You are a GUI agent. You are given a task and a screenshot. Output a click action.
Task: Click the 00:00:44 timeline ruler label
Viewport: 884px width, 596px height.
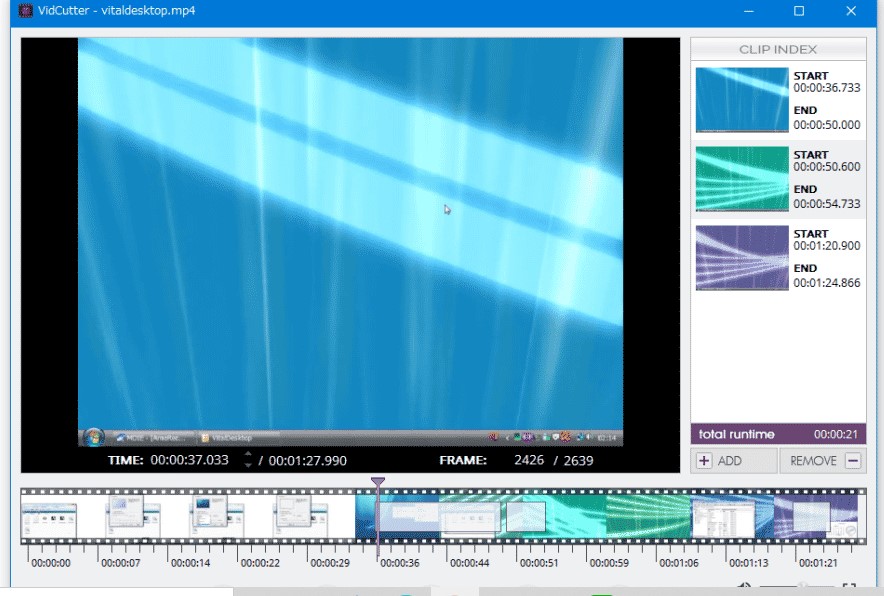[470, 563]
